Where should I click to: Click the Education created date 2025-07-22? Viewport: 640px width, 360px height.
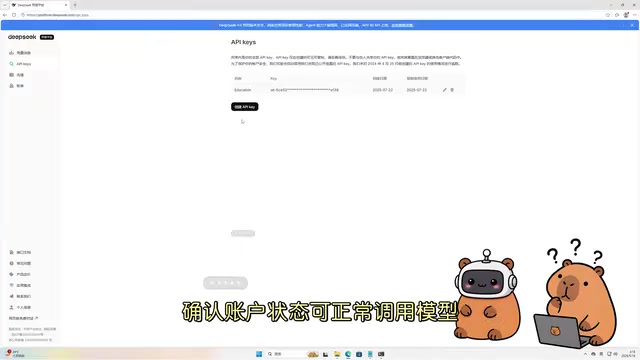click(x=382, y=90)
